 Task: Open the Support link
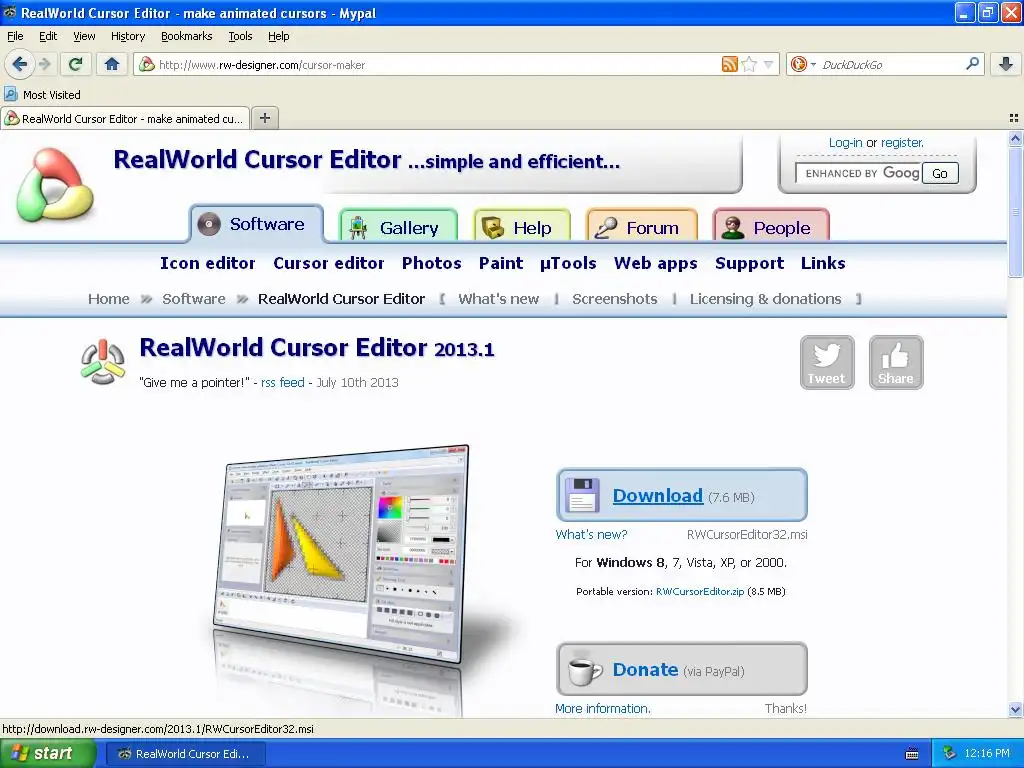tap(749, 263)
